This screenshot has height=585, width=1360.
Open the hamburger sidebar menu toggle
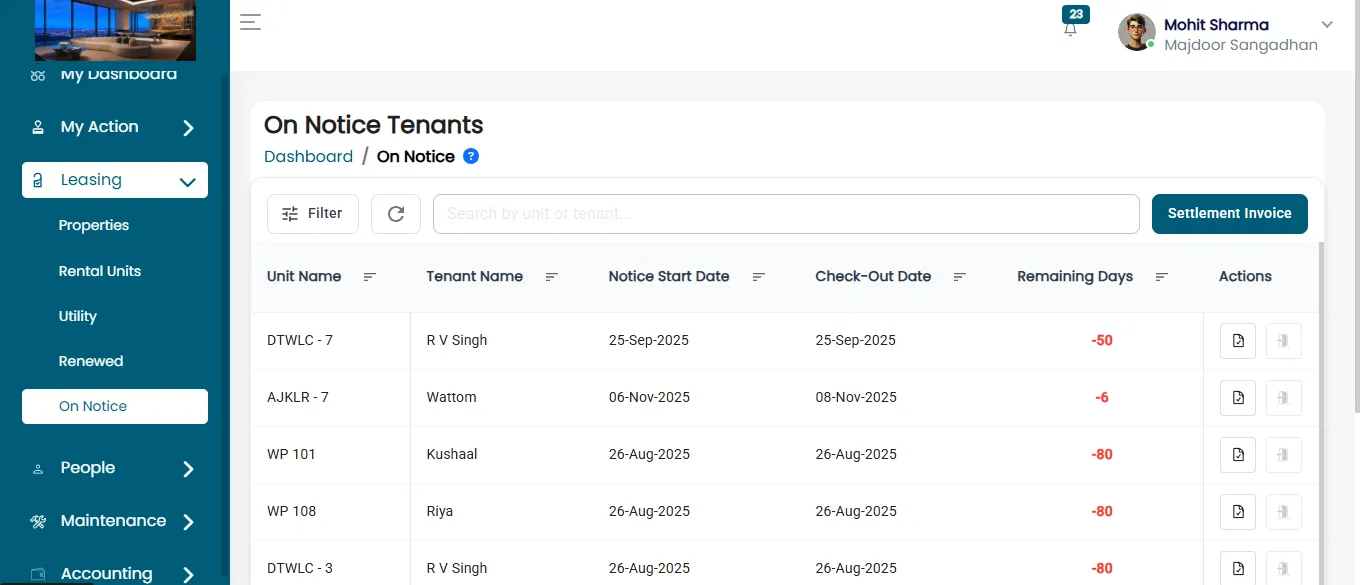tap(250, 22)
